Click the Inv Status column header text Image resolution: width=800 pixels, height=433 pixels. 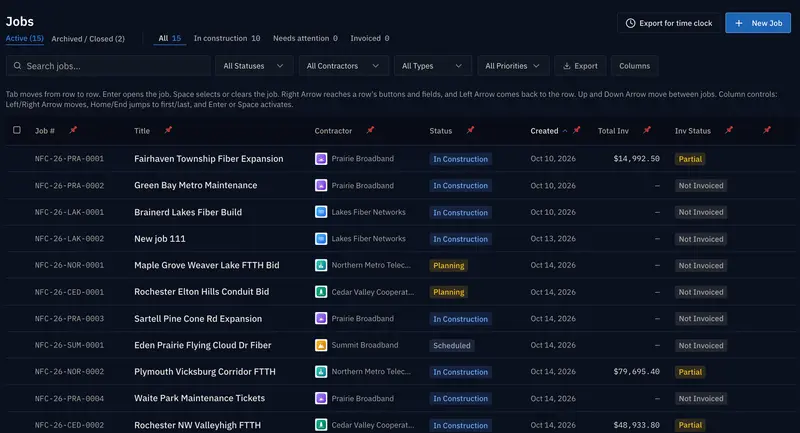[x=692, y=131]
